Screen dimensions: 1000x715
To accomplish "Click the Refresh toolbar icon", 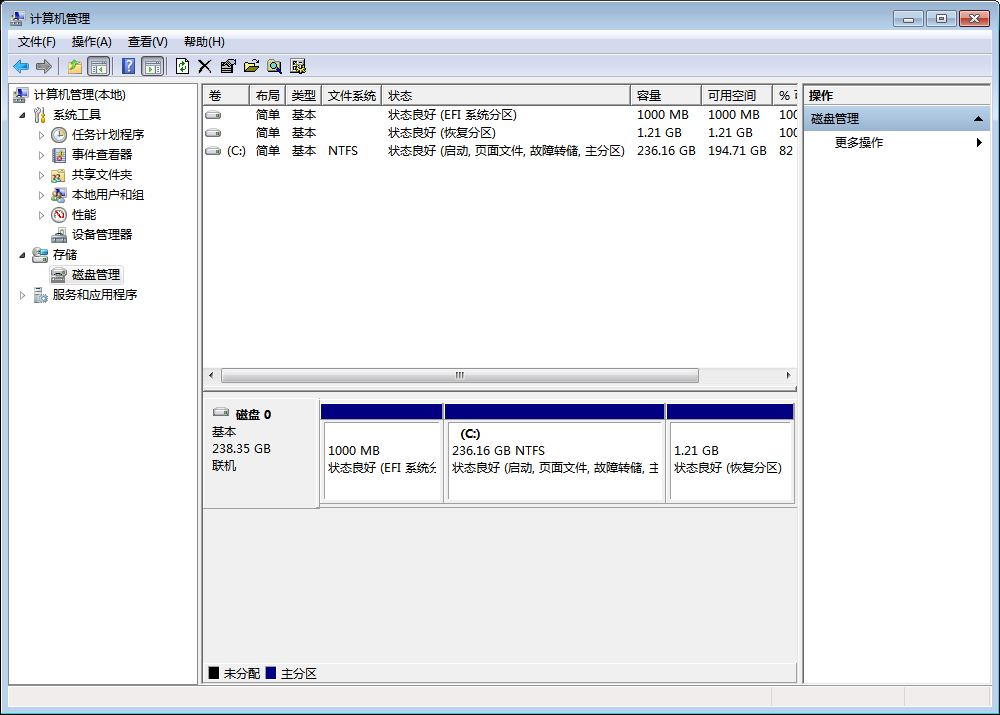I will 182,66.
